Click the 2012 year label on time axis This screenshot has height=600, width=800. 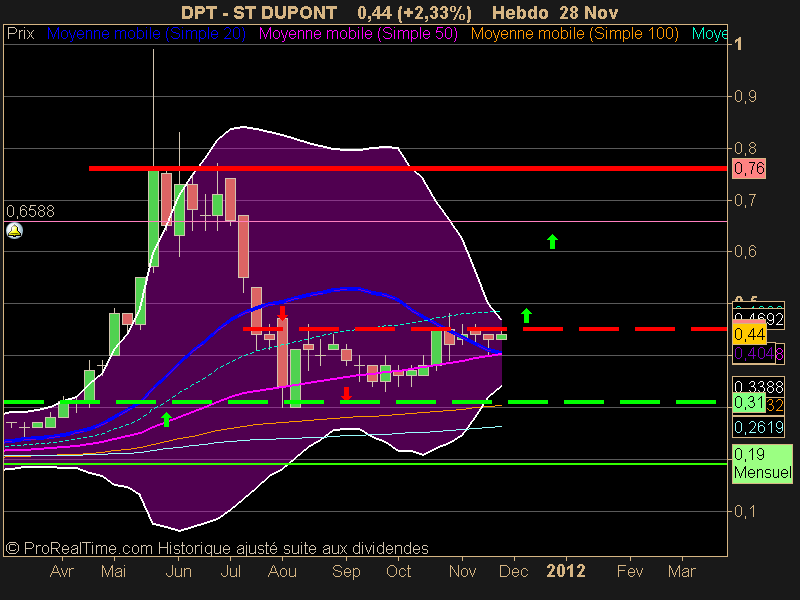[566, 571]
